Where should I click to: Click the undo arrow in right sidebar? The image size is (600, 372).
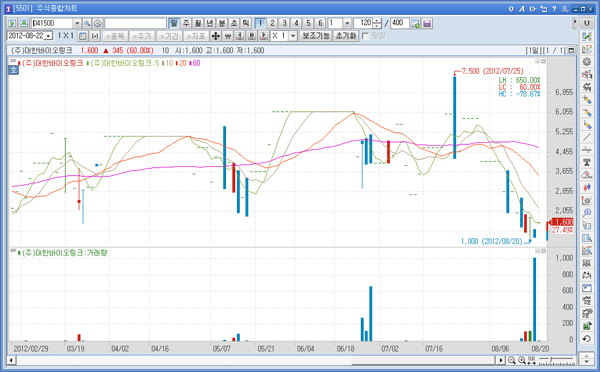point(587,339)
